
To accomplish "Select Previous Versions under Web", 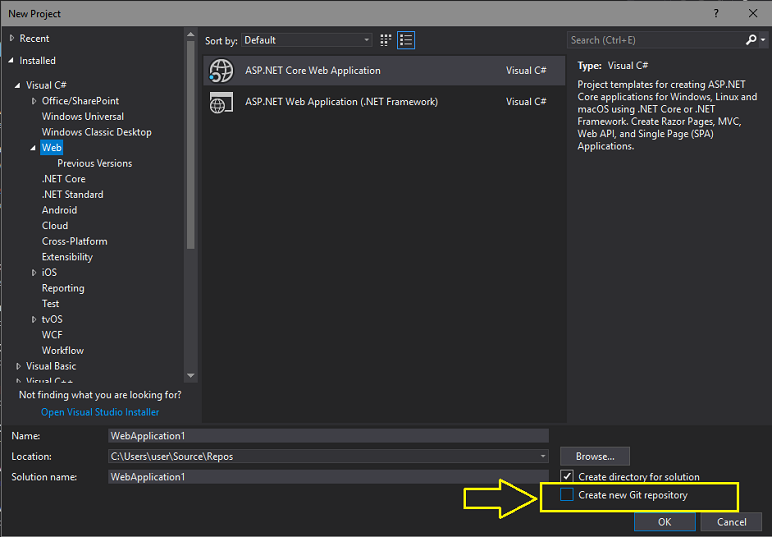I will tap(95, 163).
